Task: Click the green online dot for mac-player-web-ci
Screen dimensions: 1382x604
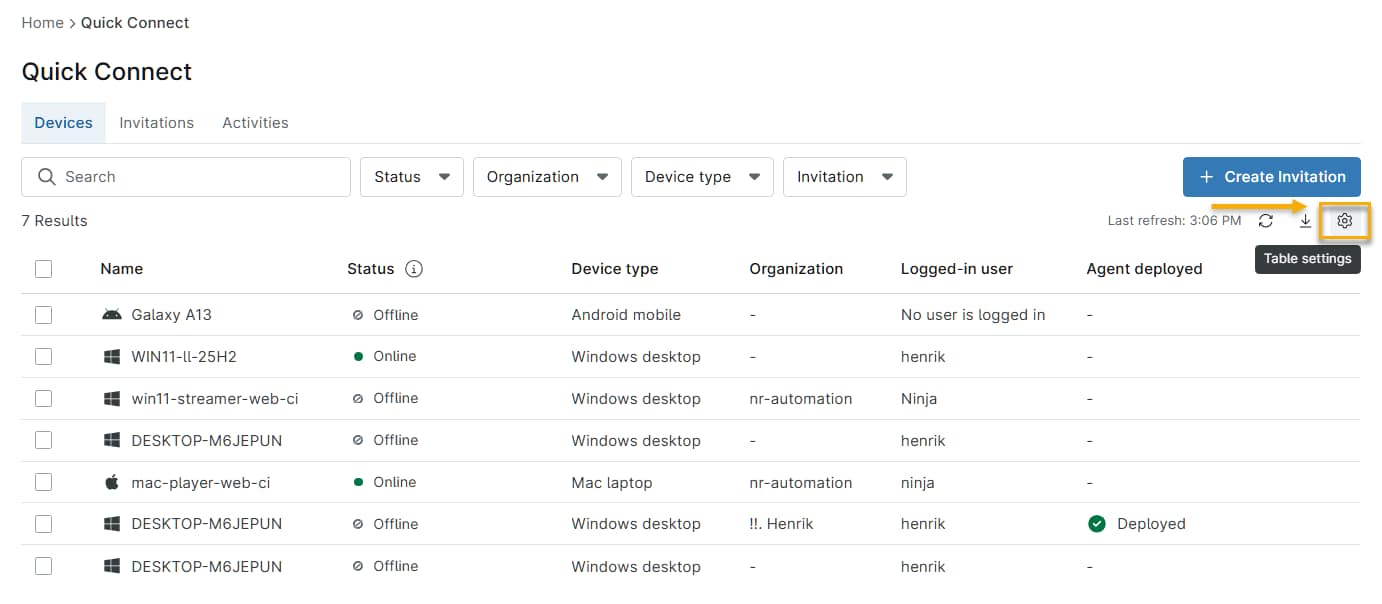Action: tap(358, 482)
